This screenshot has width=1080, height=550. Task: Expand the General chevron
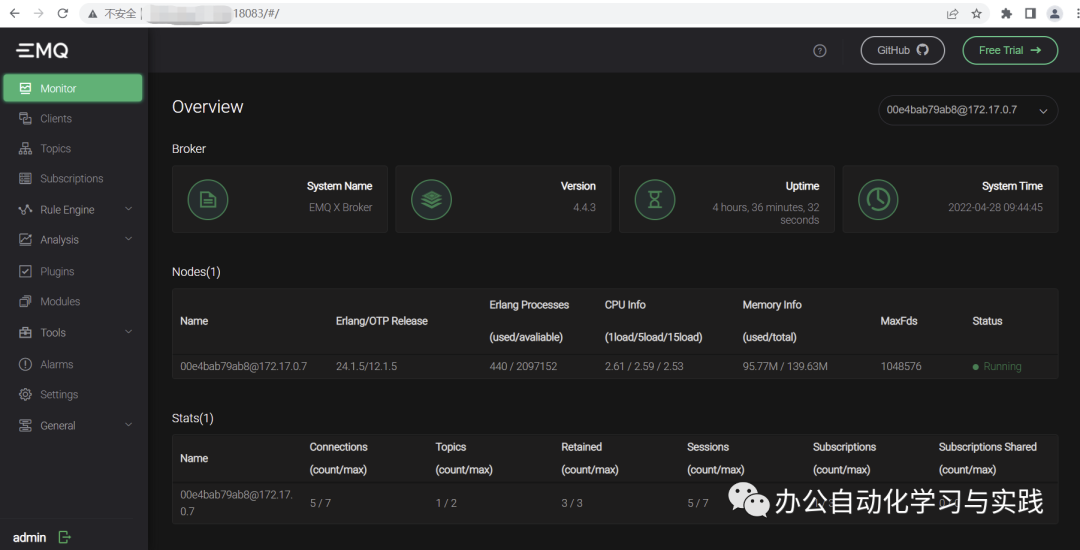tap(128, 425)
